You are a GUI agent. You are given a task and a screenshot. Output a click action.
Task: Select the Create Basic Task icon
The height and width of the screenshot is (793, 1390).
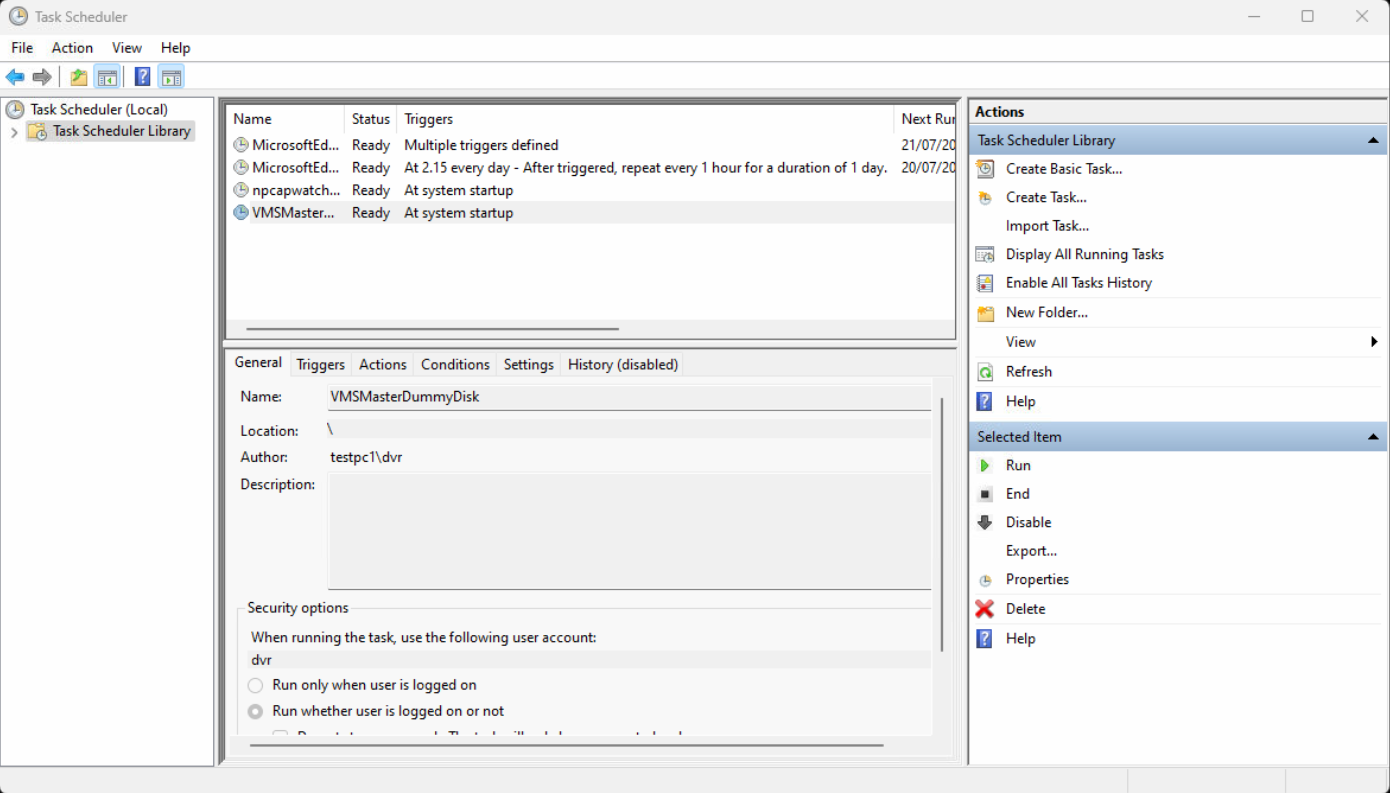984,168
